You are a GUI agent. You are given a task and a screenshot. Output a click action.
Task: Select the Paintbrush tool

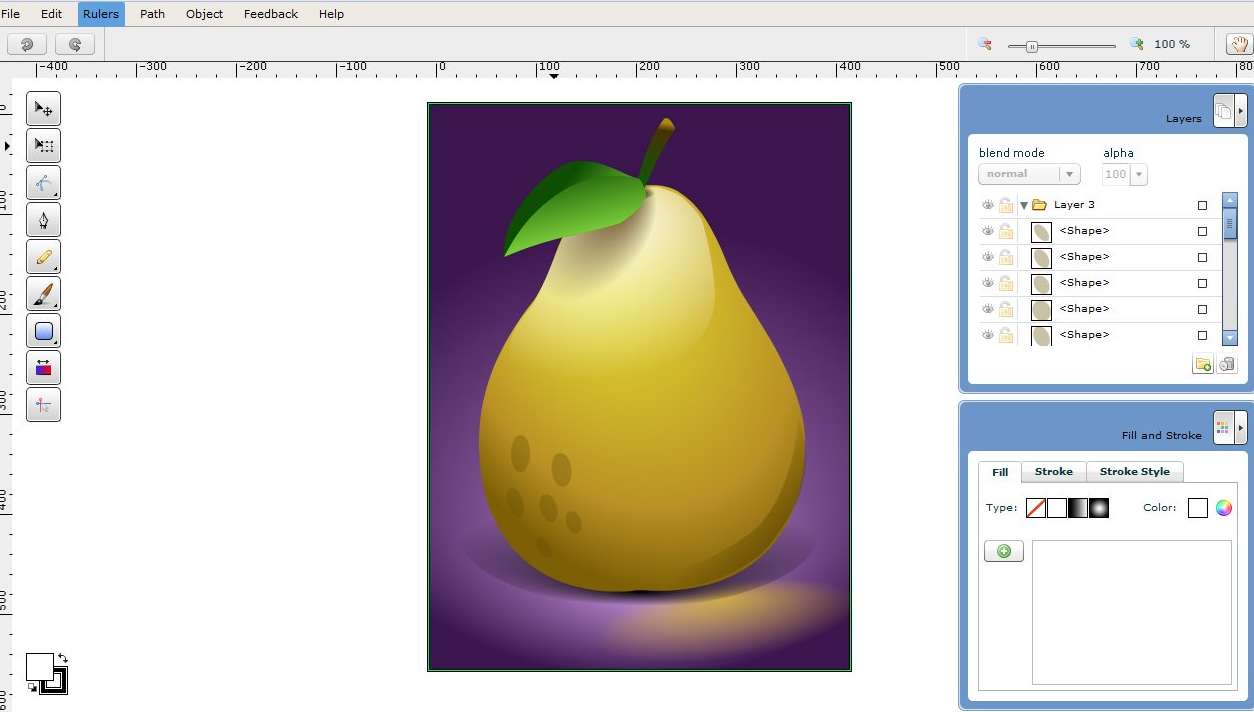(x=43, y=293)
